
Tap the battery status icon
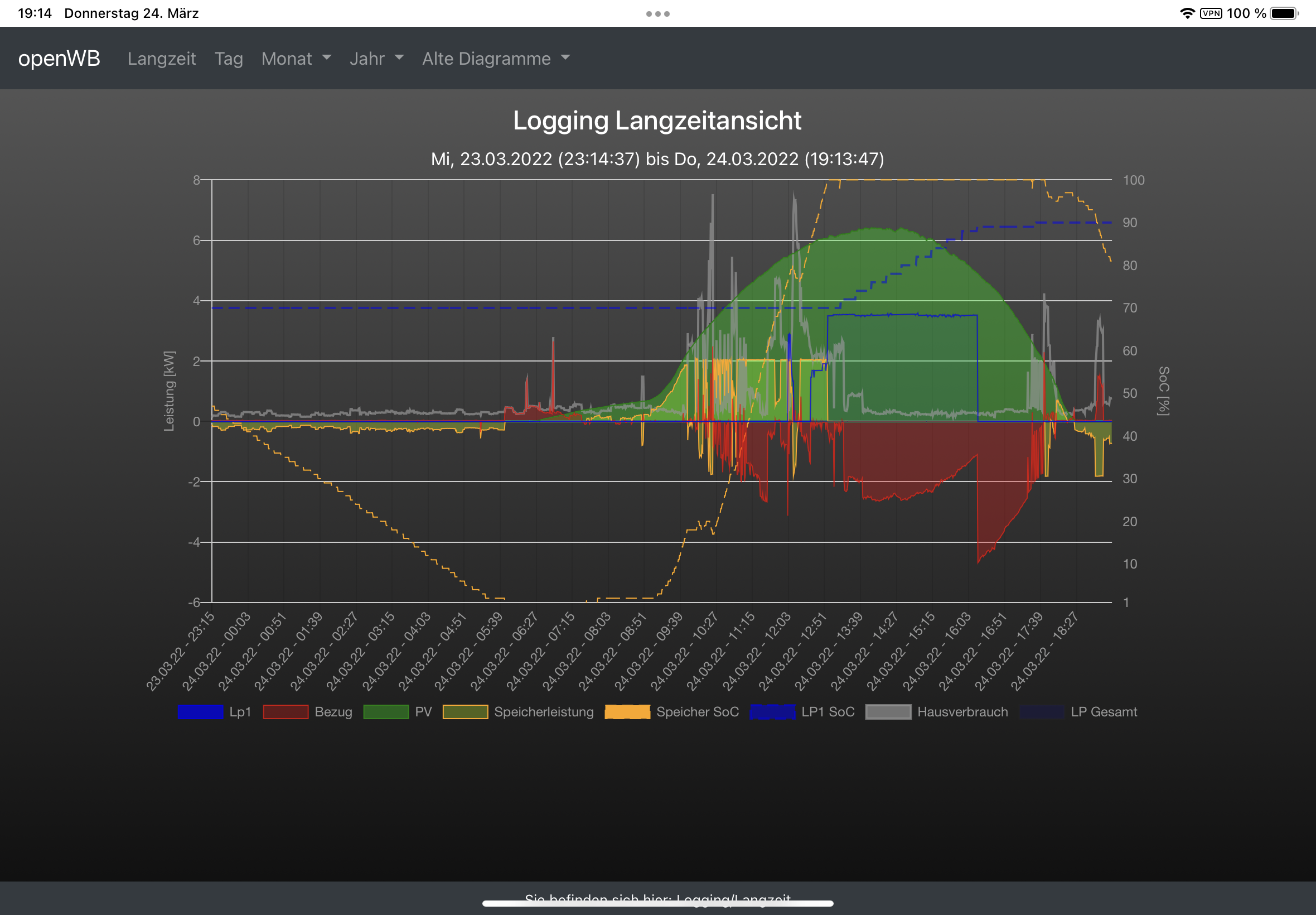point(1283,13)
